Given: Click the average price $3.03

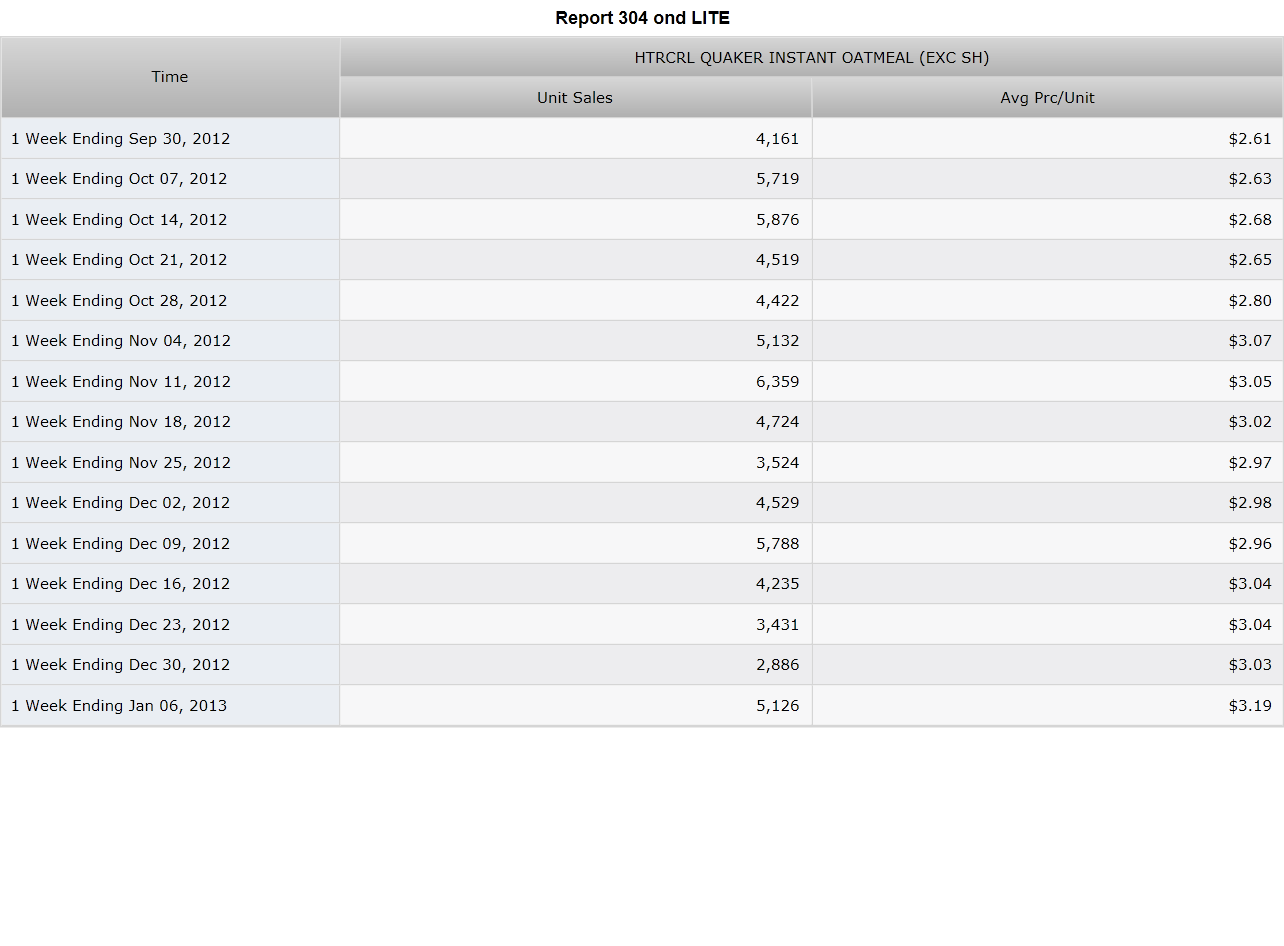Looking at the screenshot, I should pyautogui.click(x=1250, y=665).
